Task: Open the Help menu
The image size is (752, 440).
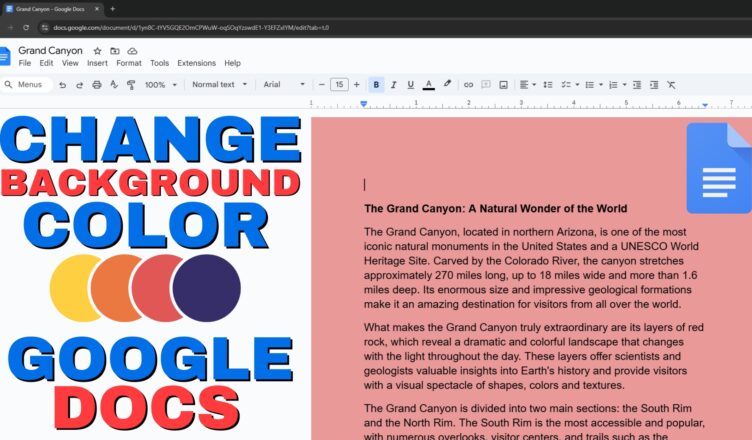Action: pyautogui.click(x=233, y=63)
